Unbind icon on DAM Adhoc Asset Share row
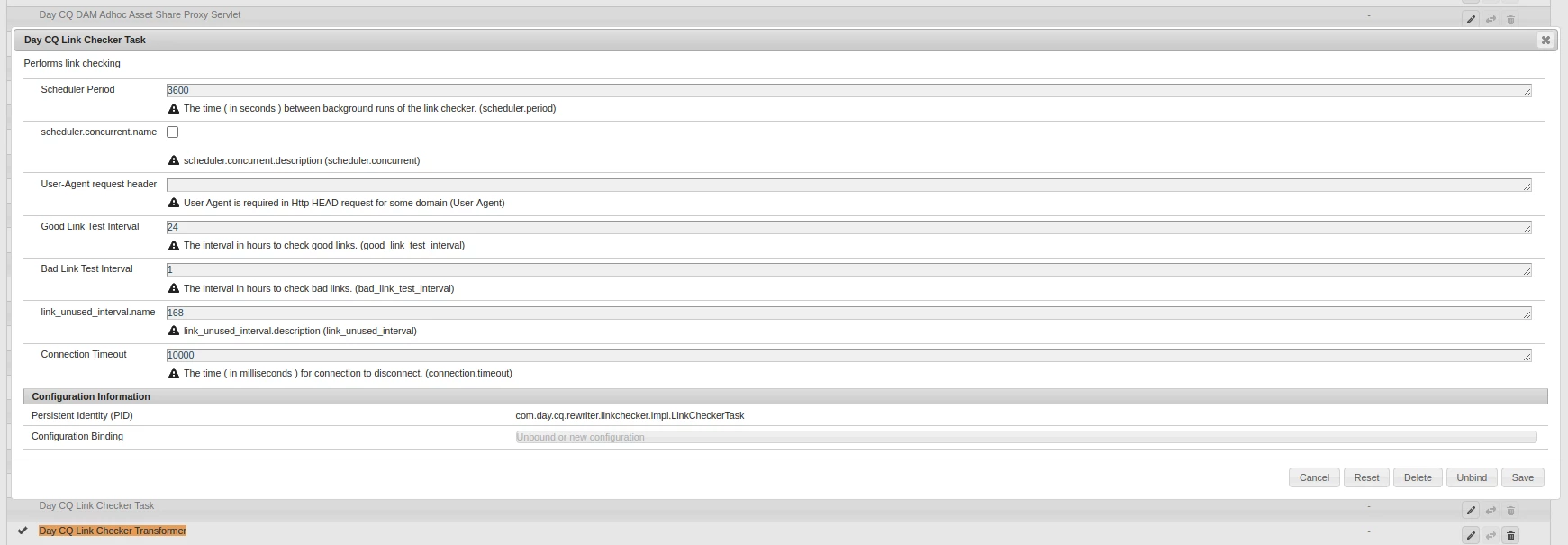 [x=1491, y=19]
